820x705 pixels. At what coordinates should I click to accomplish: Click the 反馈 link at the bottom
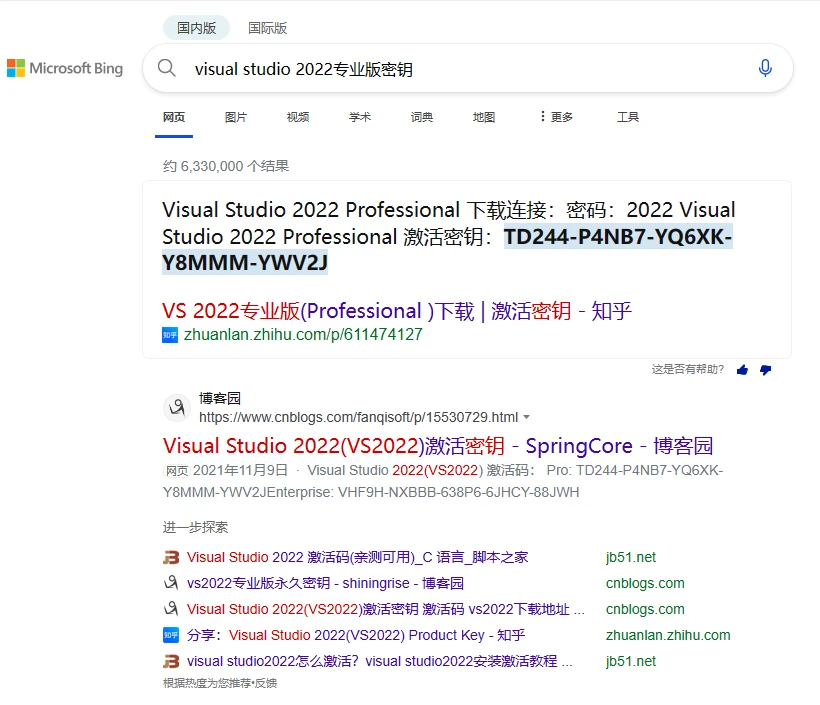[266, 684]
